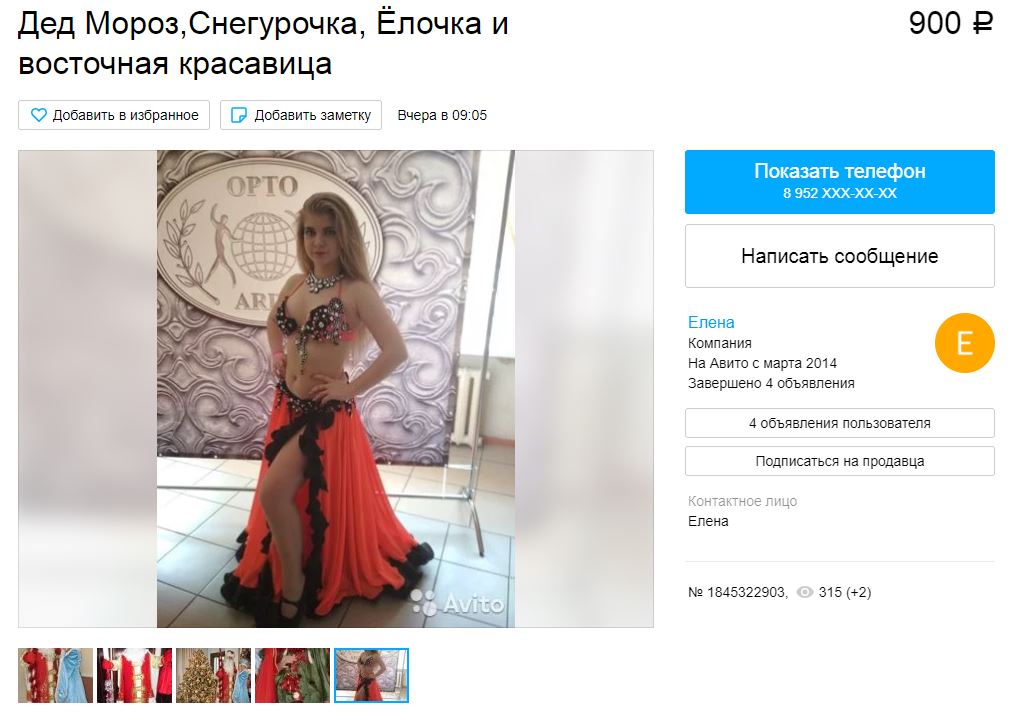Select the highlighted dancer thumbnail
The image size is (1024, 726).
pos(372,675)
